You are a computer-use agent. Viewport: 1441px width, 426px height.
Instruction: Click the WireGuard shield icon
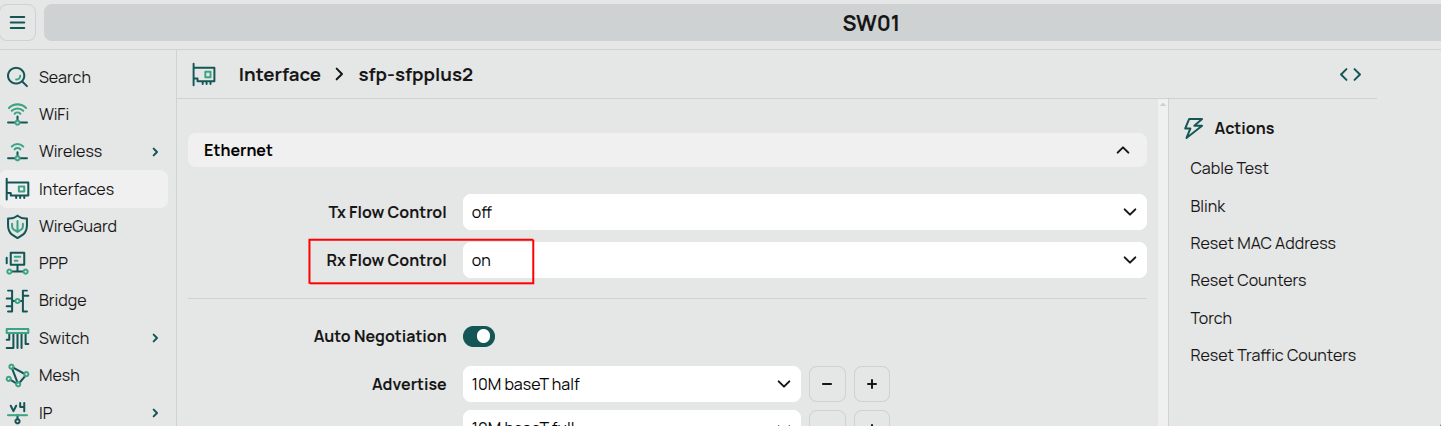17,226
